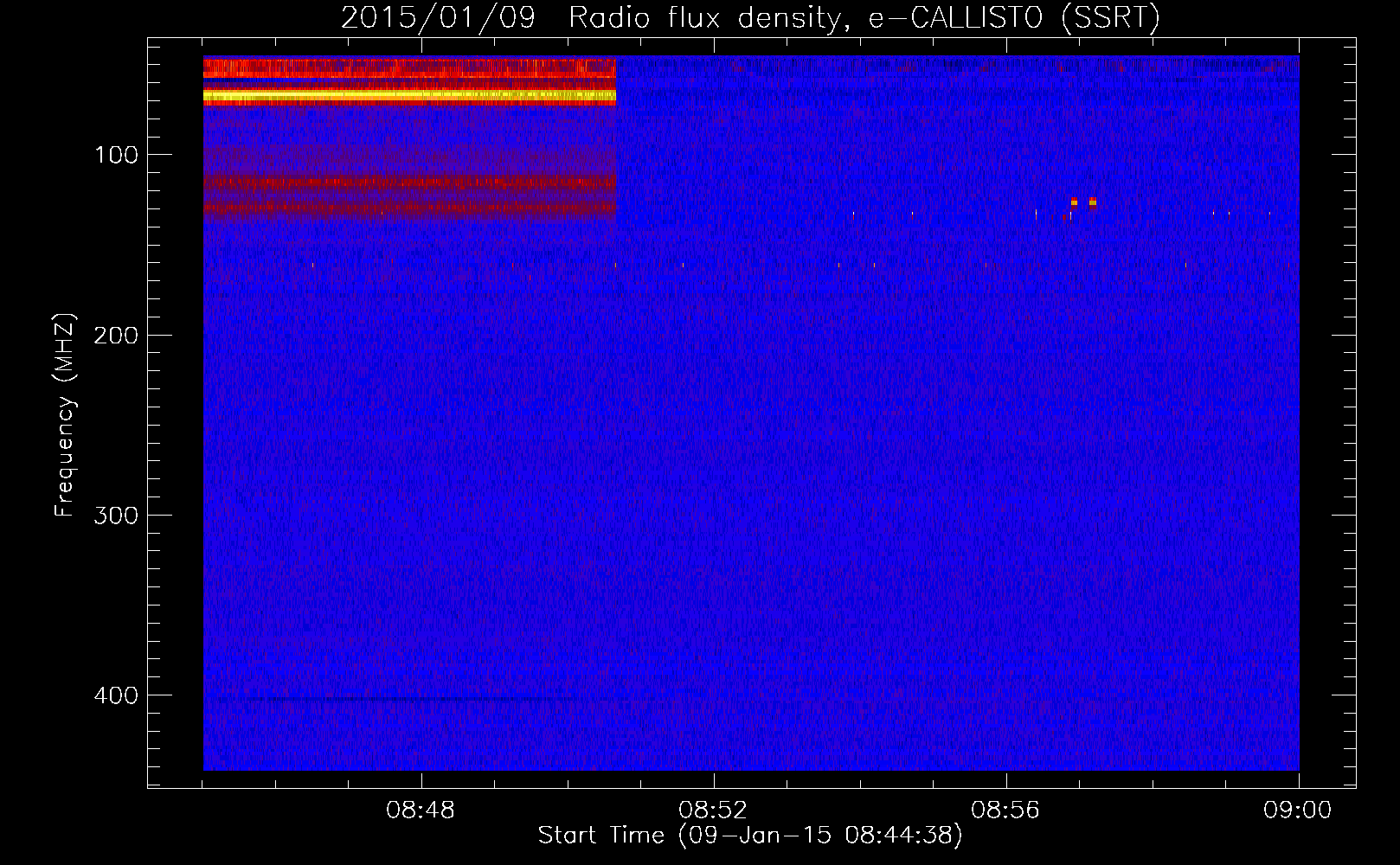1400x865 pixels.
Task: Click the 08:52 time tick label
Action: point(714,811)
